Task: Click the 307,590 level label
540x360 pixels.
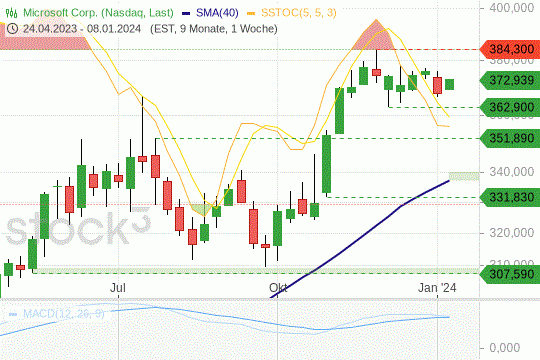Action: tap(510, 274)
